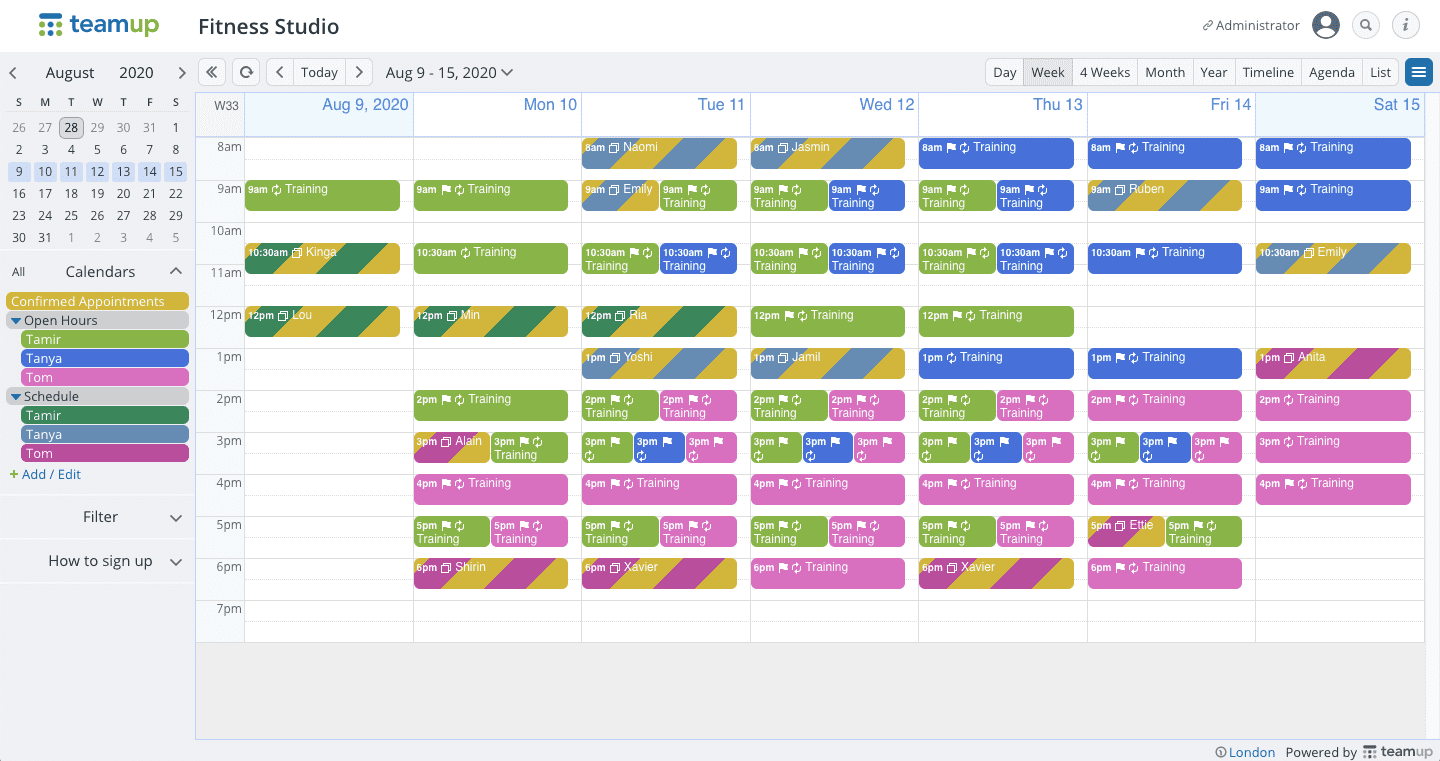The width and height of the screenshot is (1440, 761).
Task: Switch to Month view
Action: pos(1165,72)
